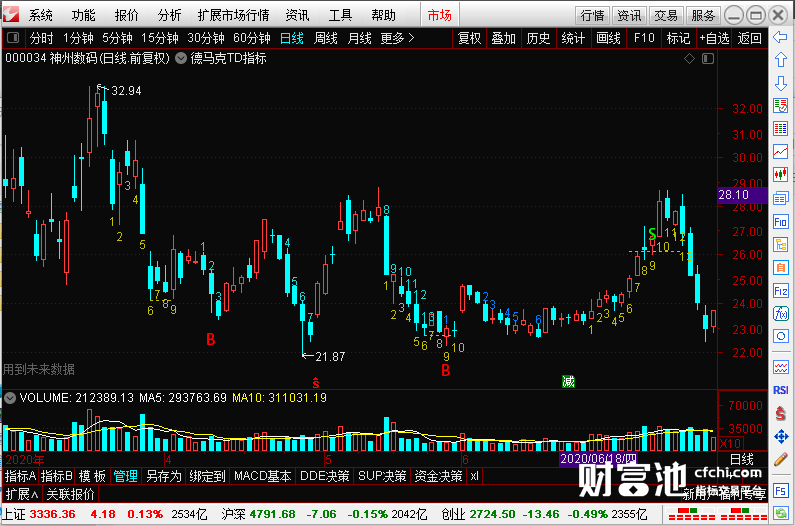Open the stacked windows news icon
Viewport: 795px width, 526px height.
[x=780, y=198]
